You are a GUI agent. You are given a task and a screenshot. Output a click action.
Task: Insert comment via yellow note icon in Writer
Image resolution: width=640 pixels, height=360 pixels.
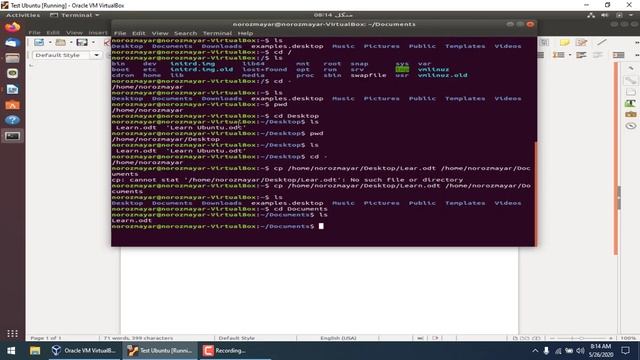[564, 42]
